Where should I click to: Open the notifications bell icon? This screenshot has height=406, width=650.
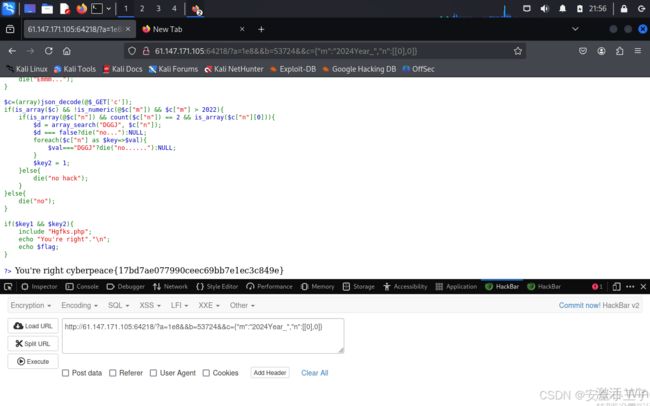(563, 9)
